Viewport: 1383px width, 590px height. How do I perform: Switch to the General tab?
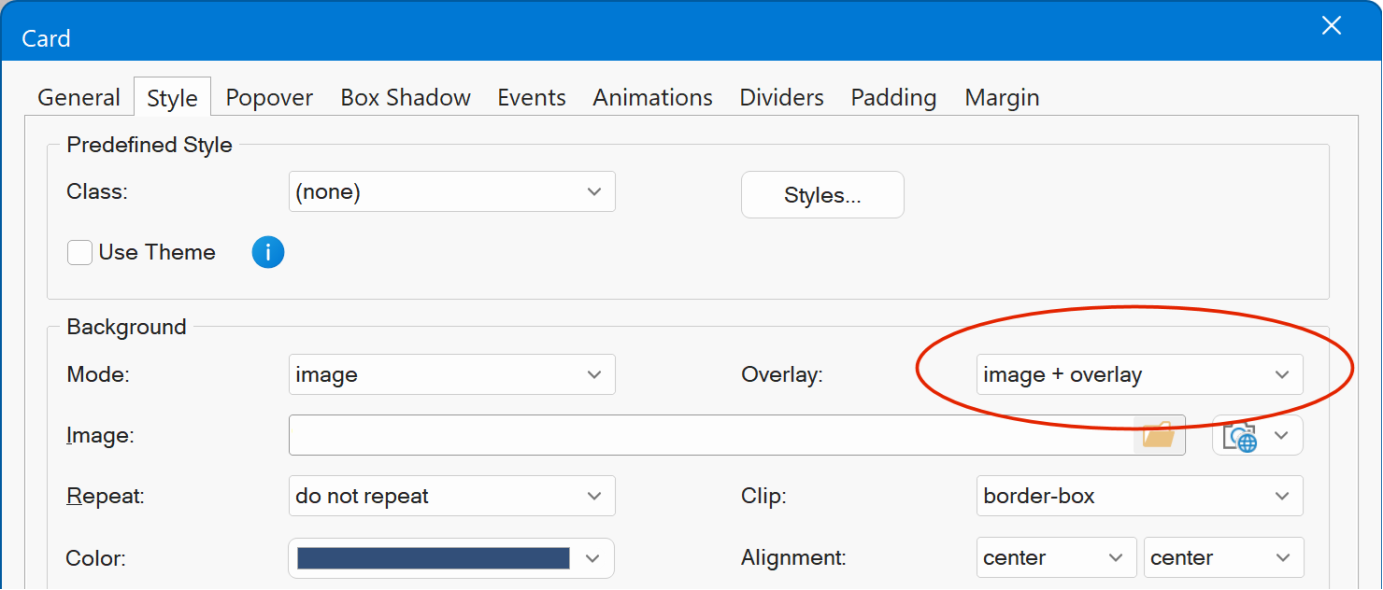(x=79, y=98)
